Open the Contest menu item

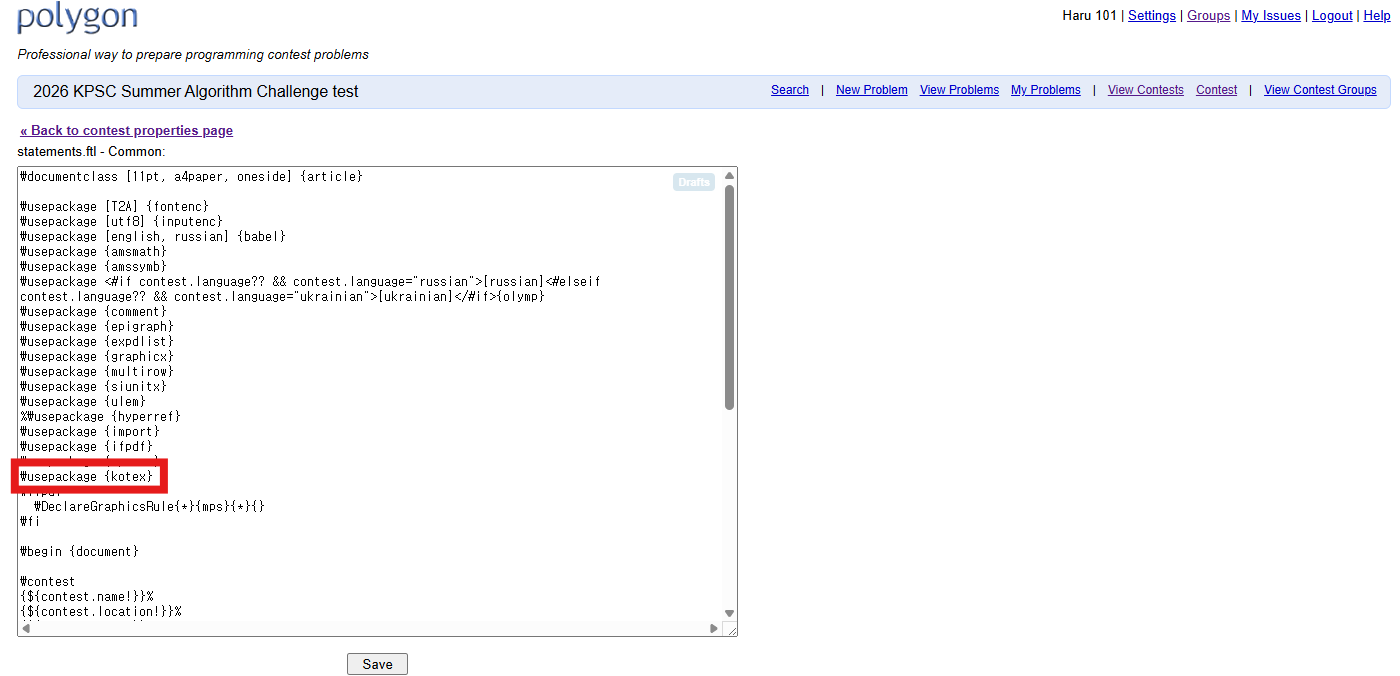point(1216,90)
